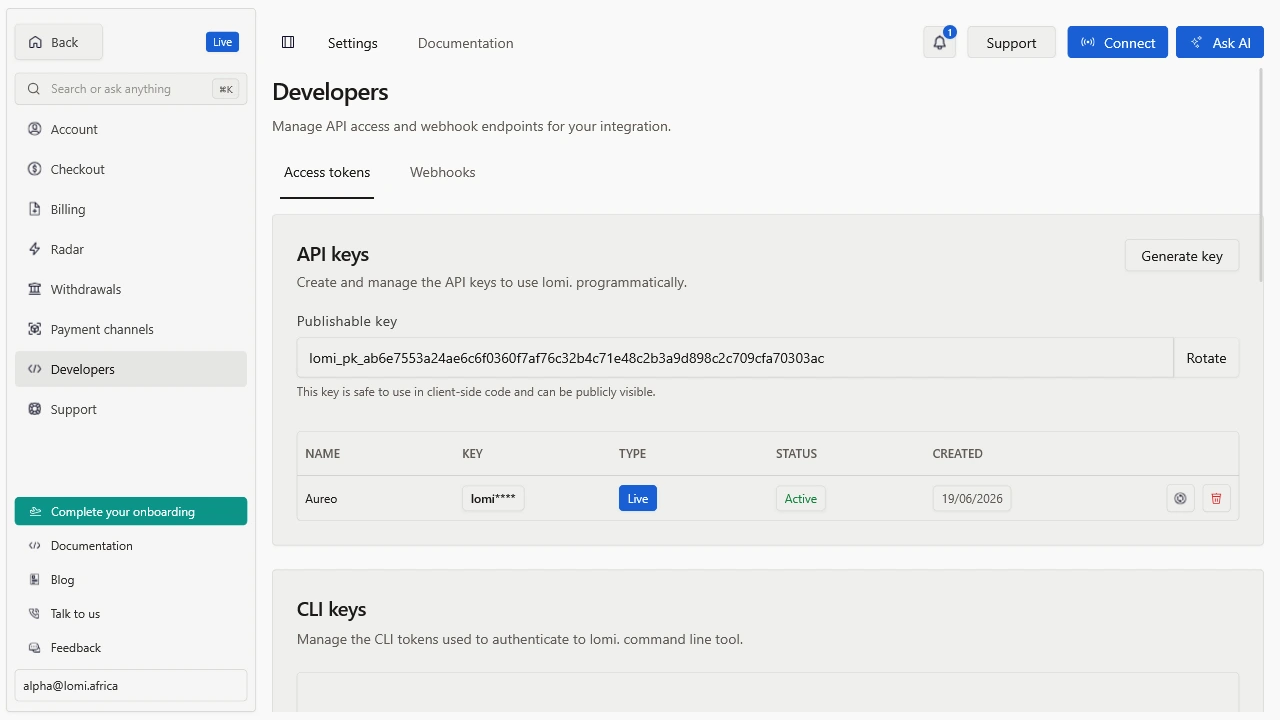This screenshot has width=1280, height=720.
Task: Open the Feedback link
Action: (131, 648)
